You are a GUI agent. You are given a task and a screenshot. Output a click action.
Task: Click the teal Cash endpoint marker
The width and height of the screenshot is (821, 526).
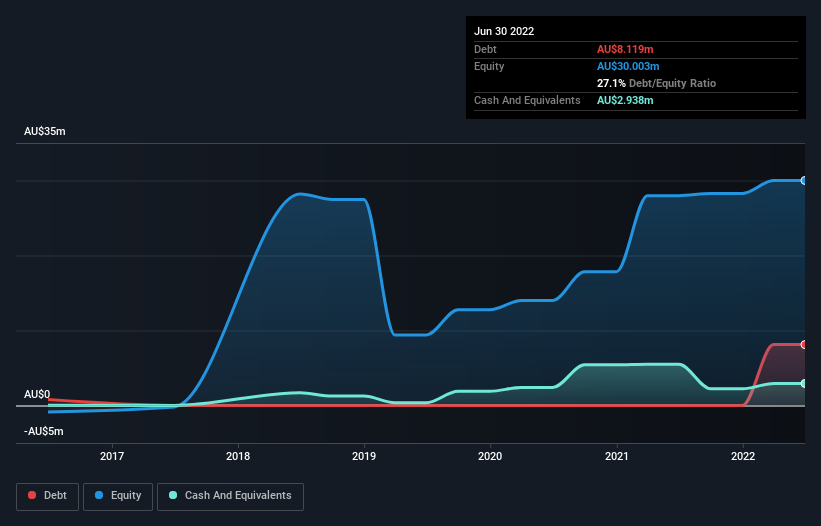coord(804,384)
